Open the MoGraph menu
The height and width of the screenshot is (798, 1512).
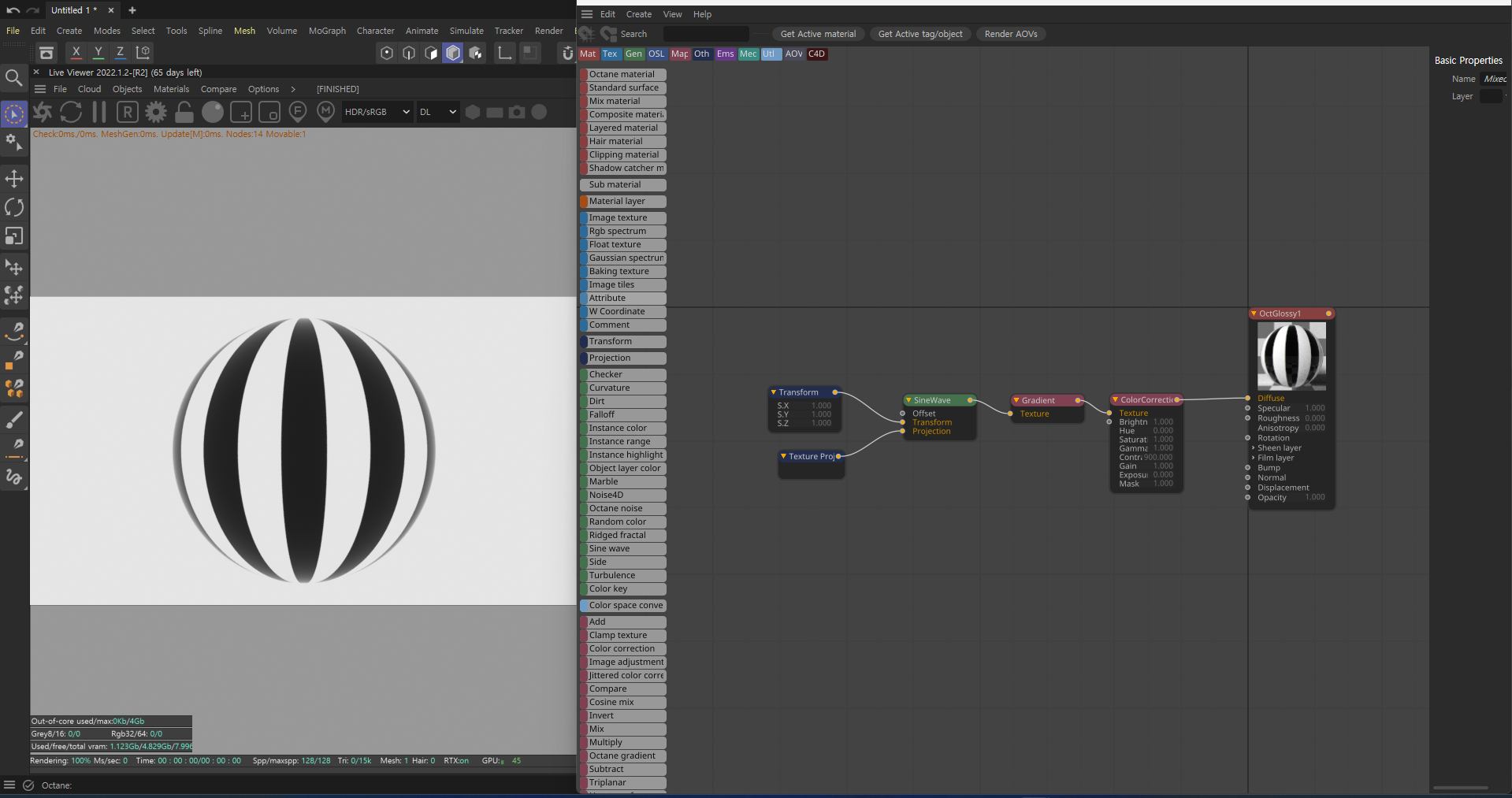coord(327,31)
